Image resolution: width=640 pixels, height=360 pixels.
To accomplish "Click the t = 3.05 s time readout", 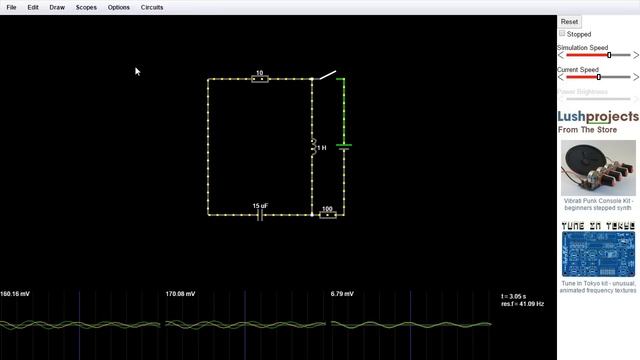I will [513, 296].
